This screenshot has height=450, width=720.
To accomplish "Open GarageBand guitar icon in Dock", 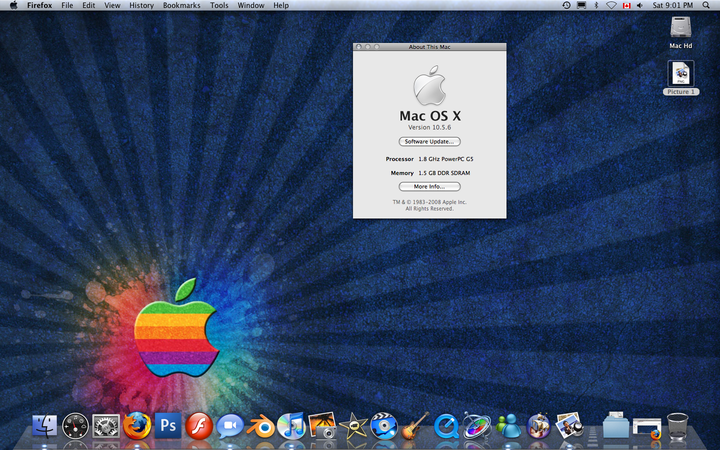I will coord(415,426).
